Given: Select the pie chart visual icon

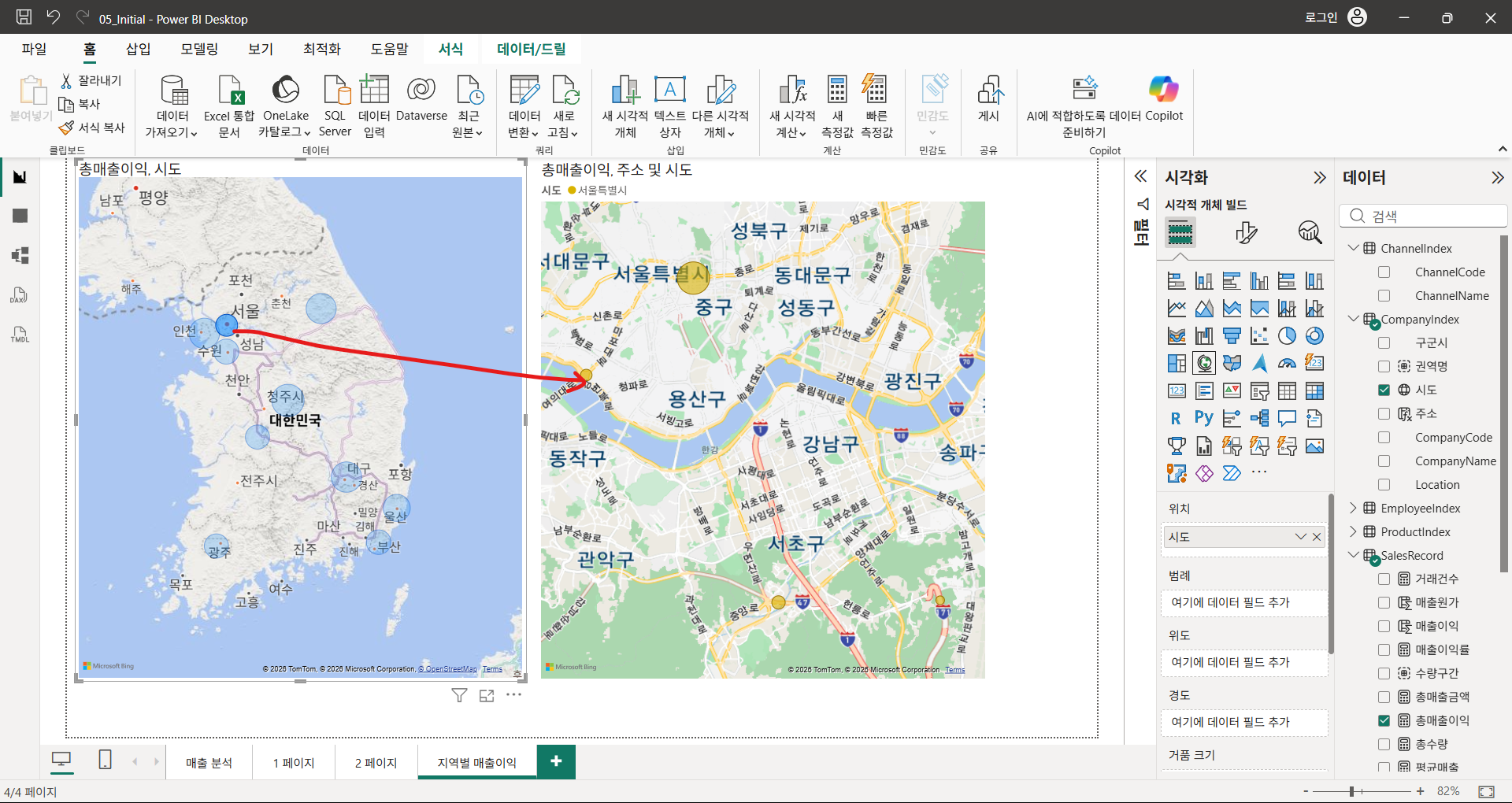Looking at the screenshot, I should 1287,336.
